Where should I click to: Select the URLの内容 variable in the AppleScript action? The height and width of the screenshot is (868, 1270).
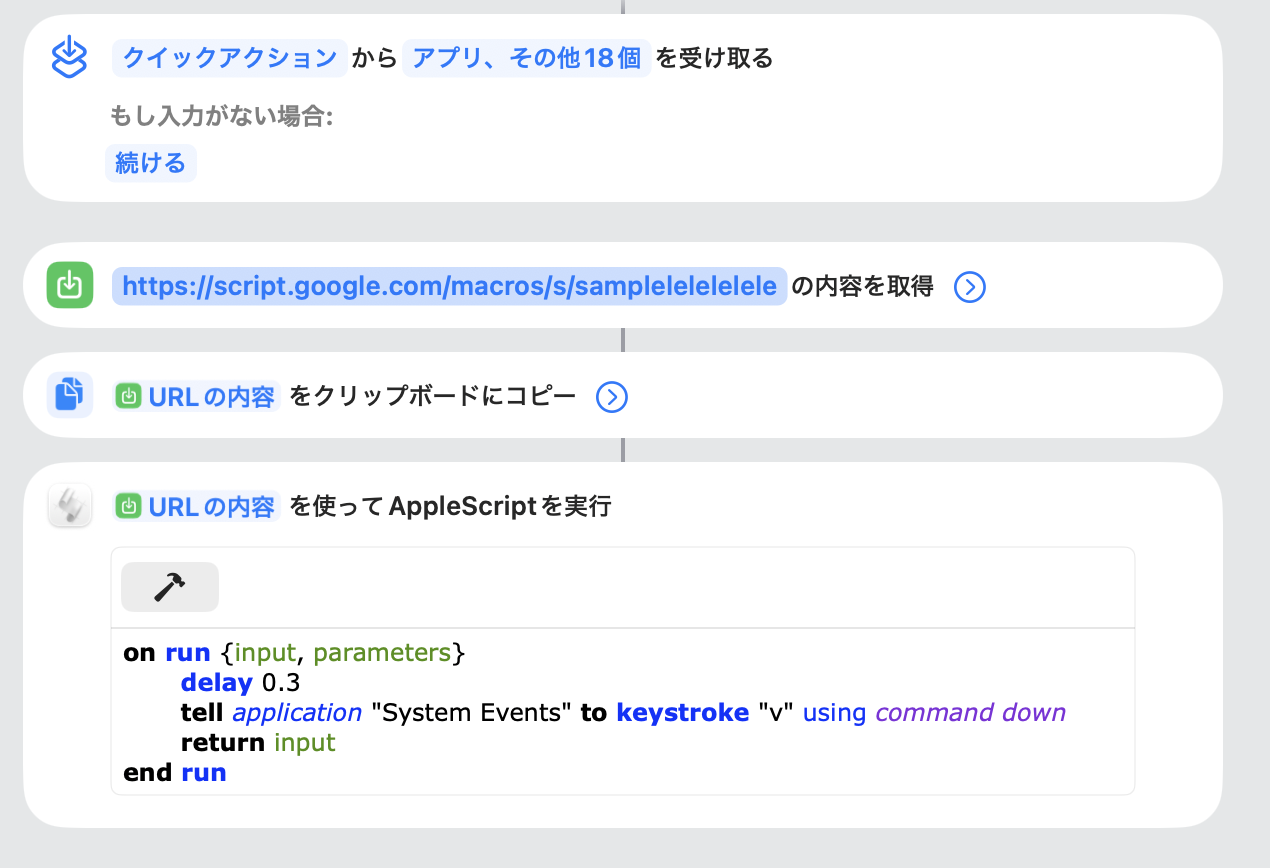(x=196, y=507)
